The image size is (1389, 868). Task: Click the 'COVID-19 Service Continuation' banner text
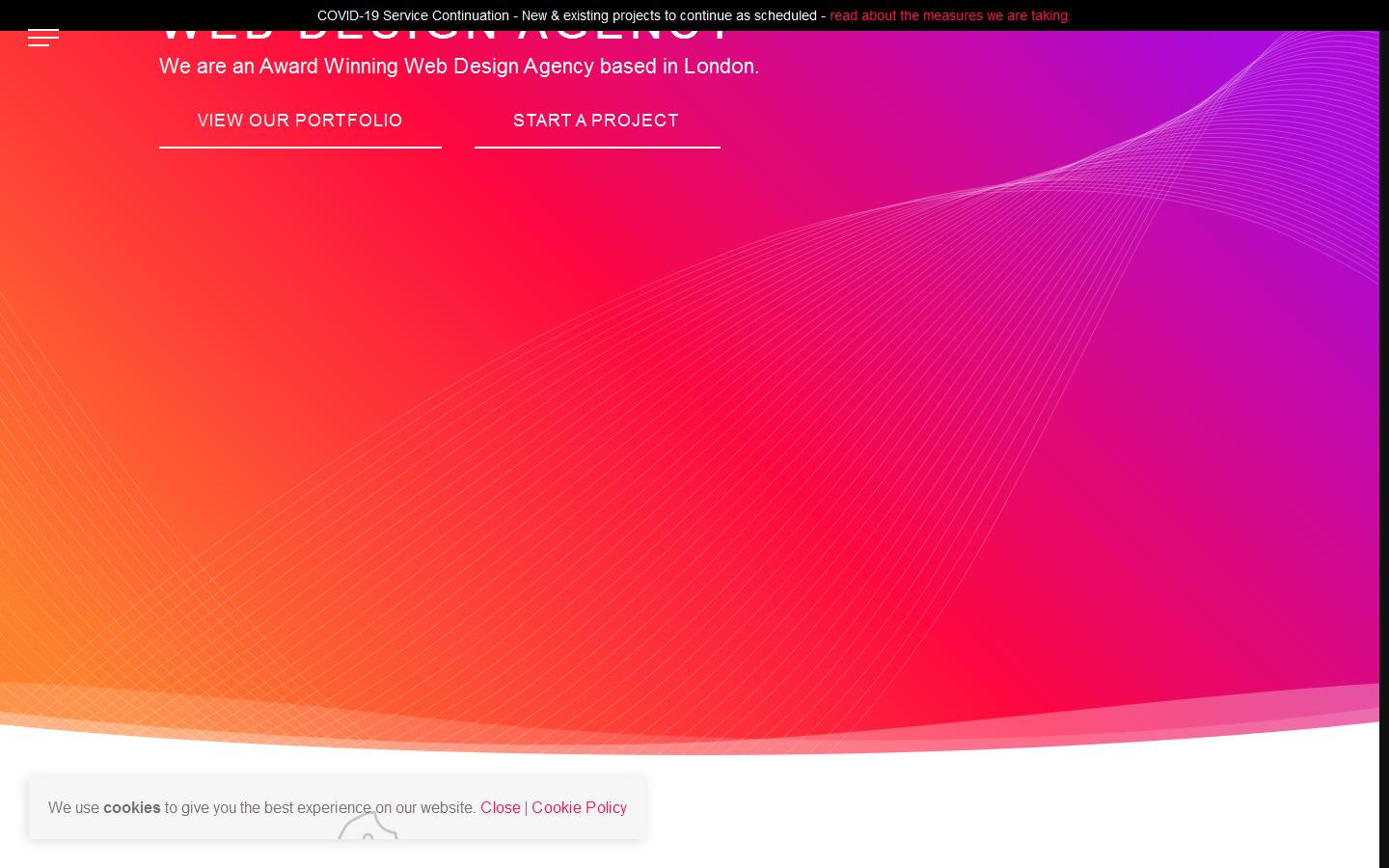point(413,15)
